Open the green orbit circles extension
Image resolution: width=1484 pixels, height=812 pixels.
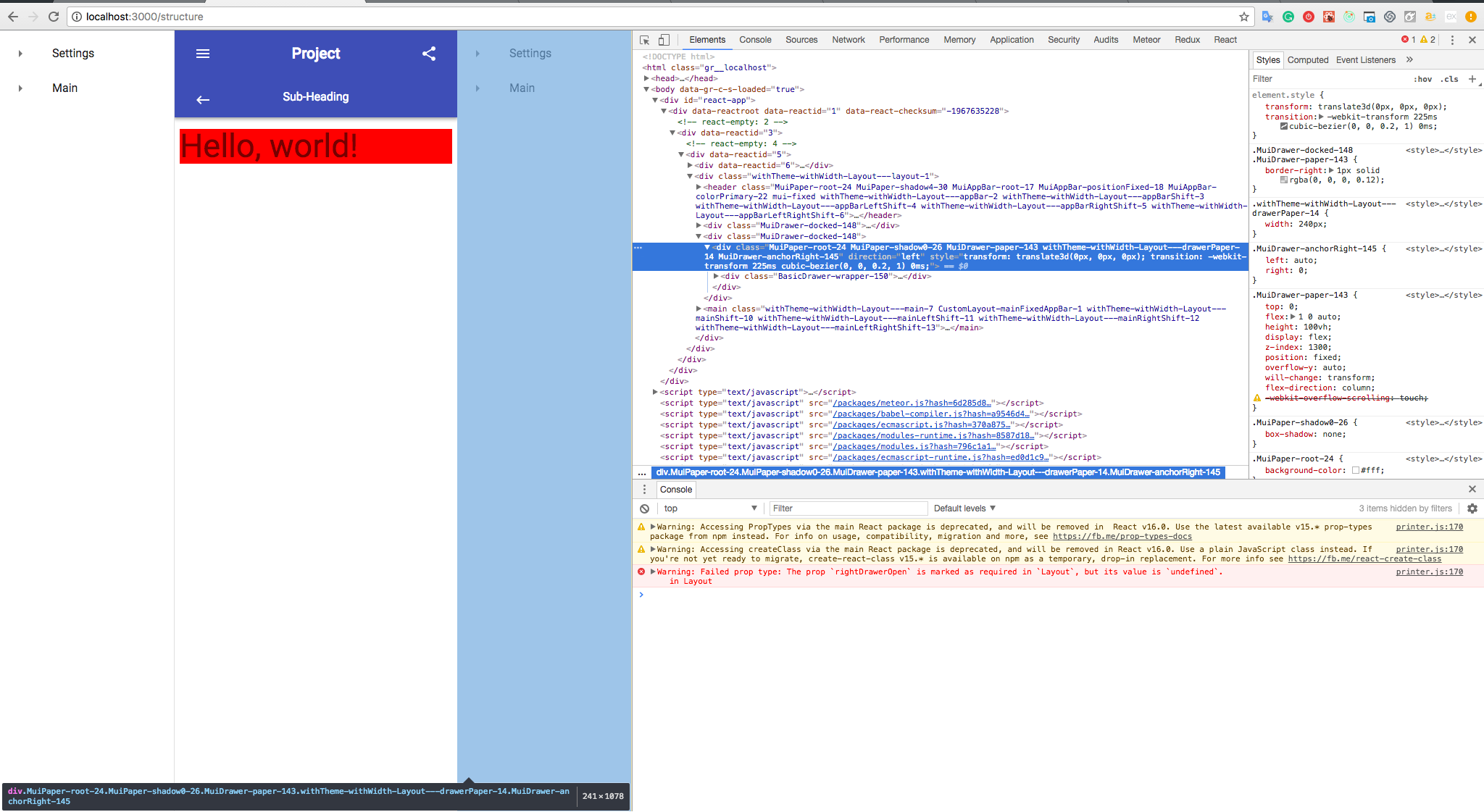click(1349, 17)
